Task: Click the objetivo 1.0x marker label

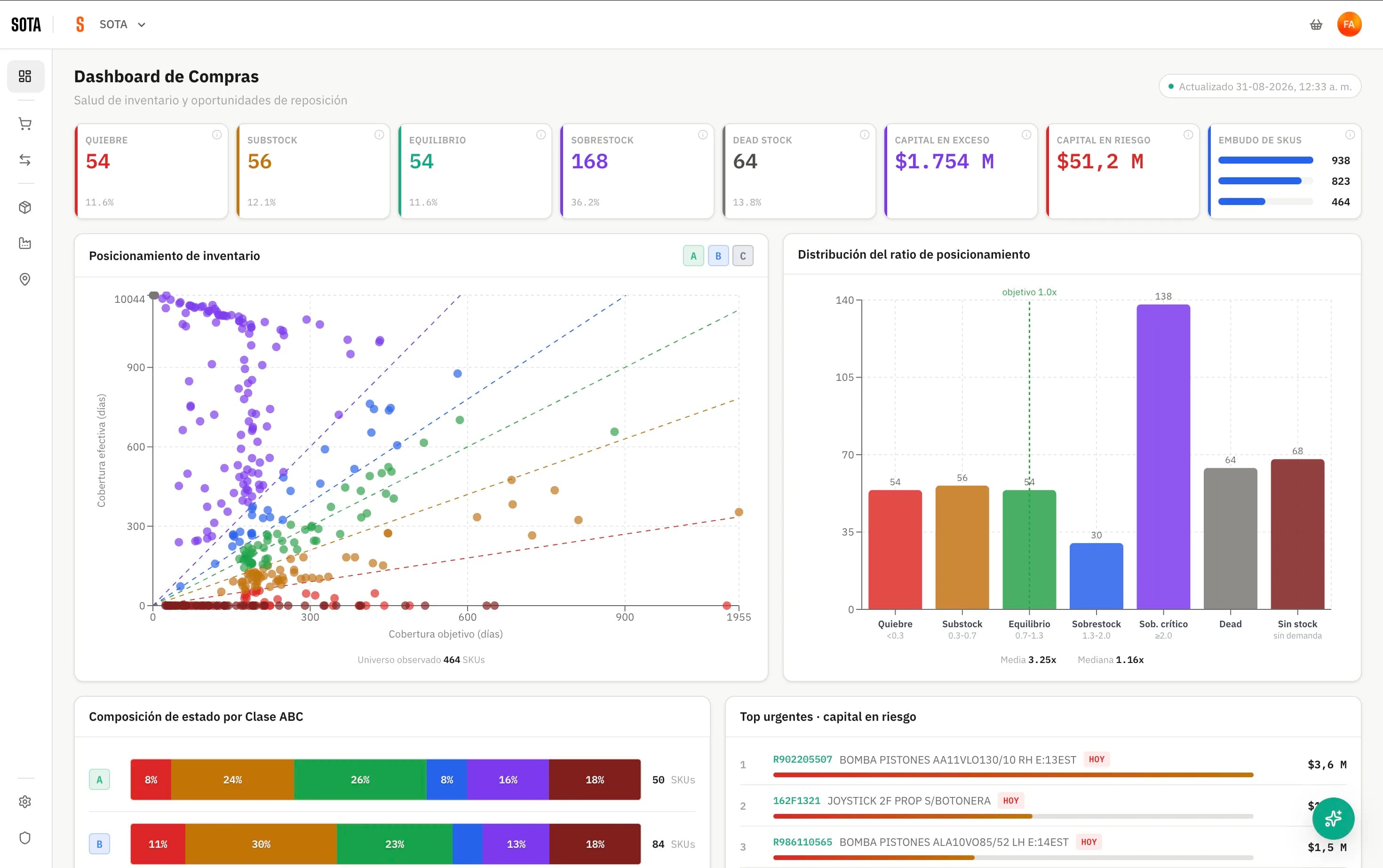Action: tap(1029, 292)
